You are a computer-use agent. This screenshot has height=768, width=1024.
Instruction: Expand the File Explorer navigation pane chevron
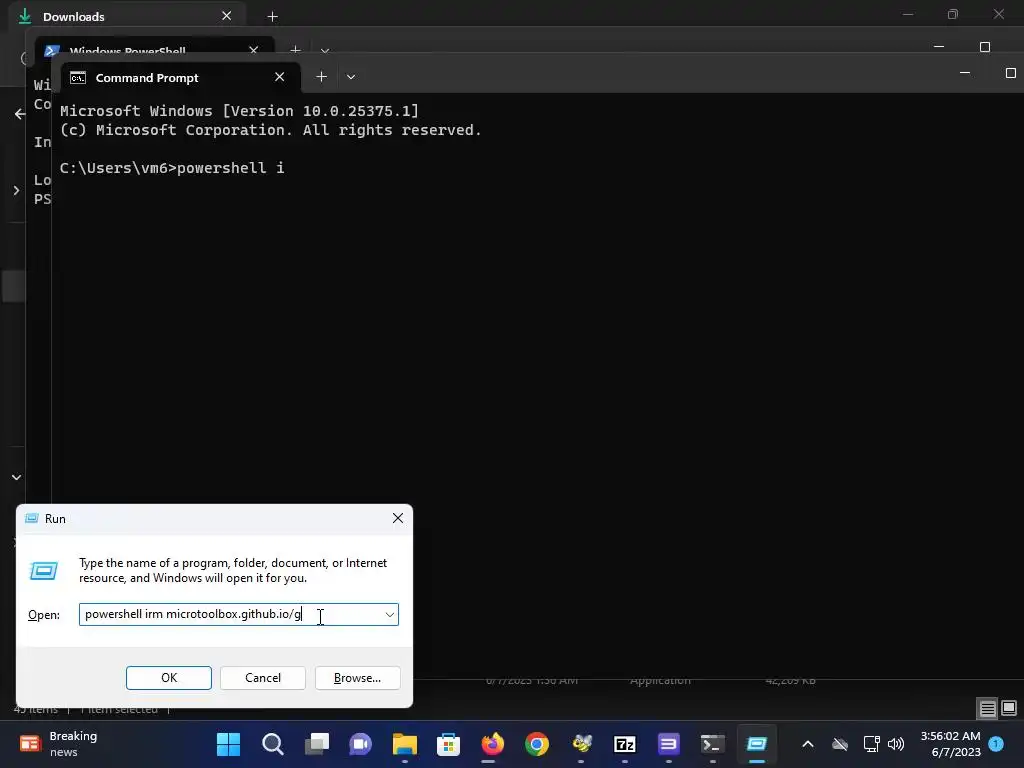pyautogui.click(x=16, y=191)
